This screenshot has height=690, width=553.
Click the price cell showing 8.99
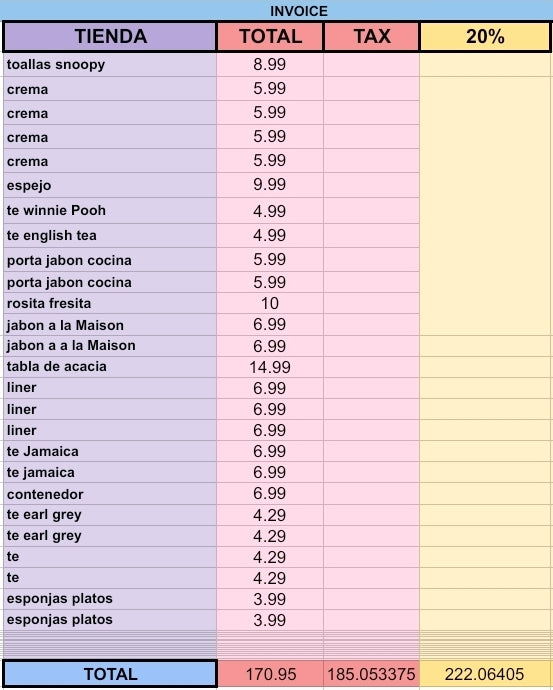(270, 65)
